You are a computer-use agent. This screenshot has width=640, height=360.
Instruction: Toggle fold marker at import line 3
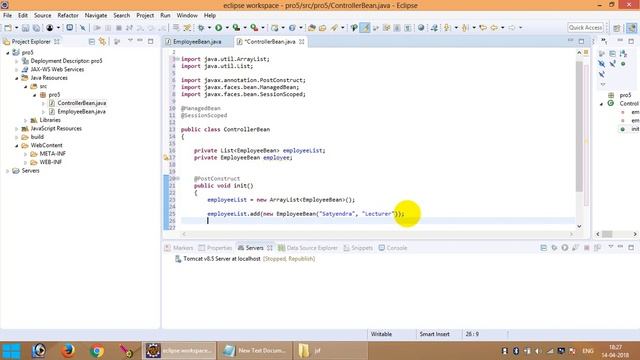(x=178, y=59)
